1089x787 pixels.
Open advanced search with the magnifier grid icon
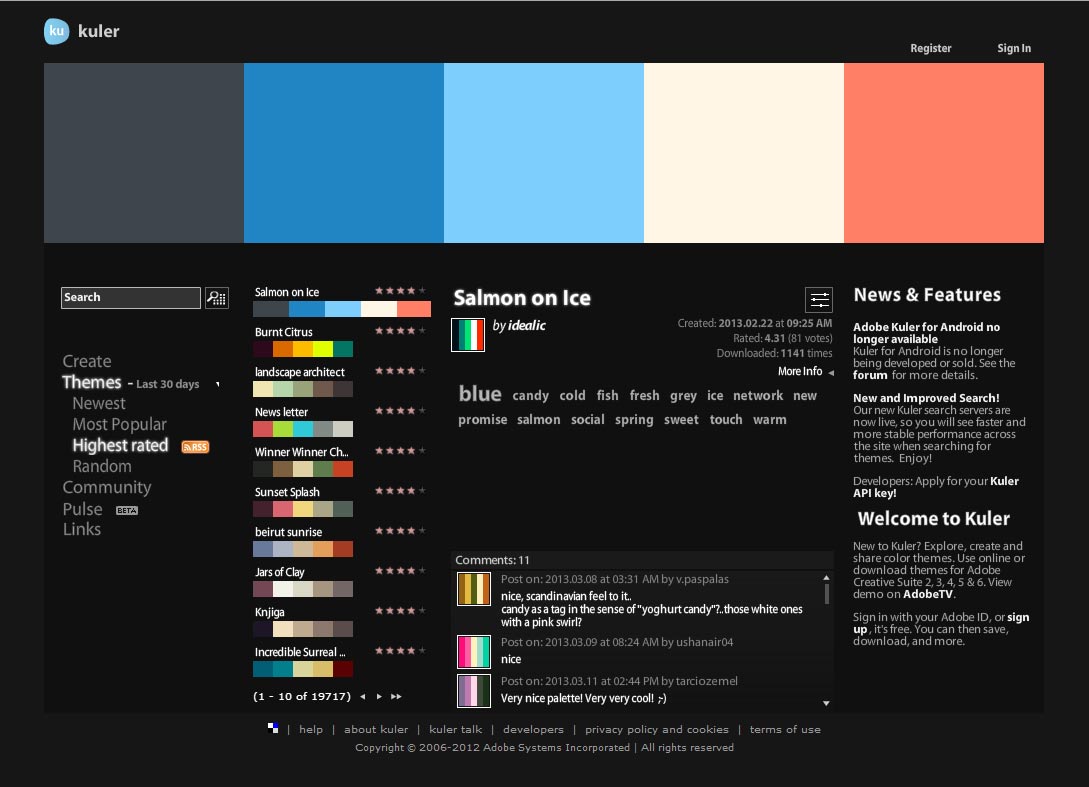(x=216, y=298)
